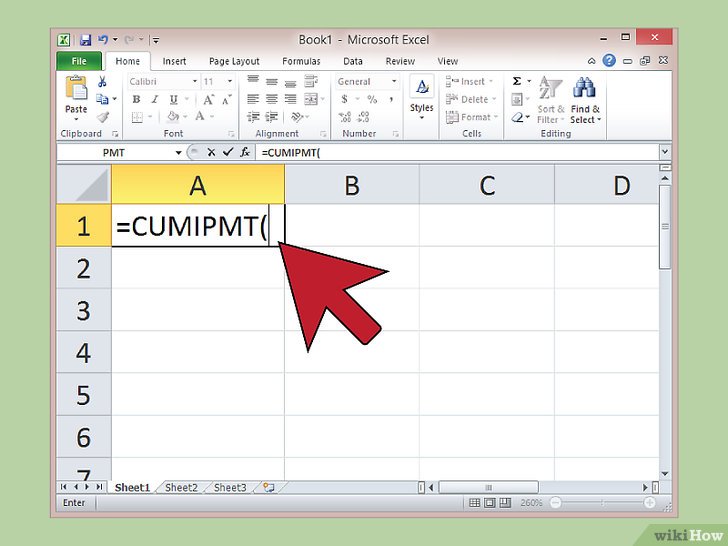Screen dimensions: 728x546
Task: Click the Accounting dollar format icon
Action: pos(344,99)
